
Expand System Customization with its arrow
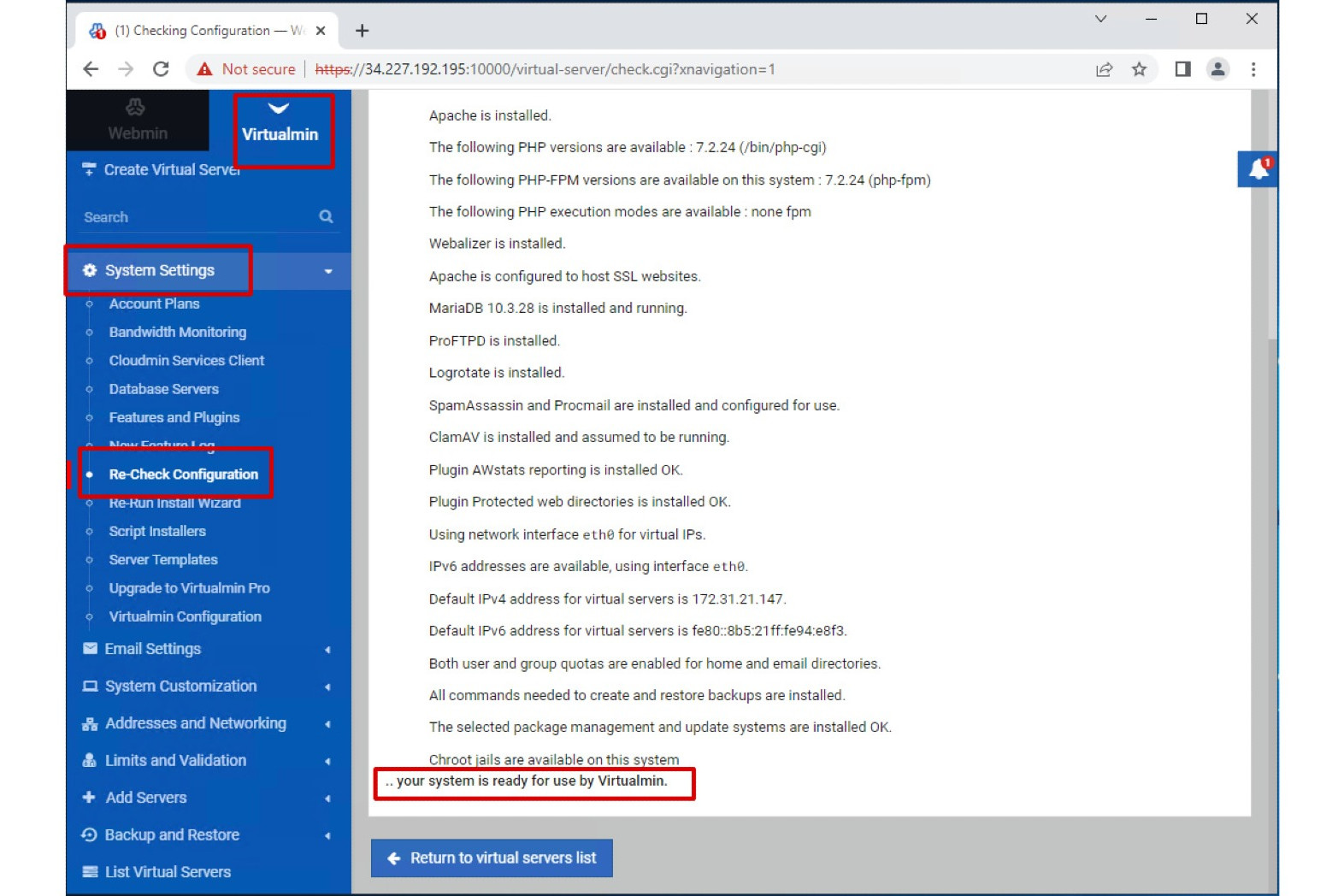(327, 687)
